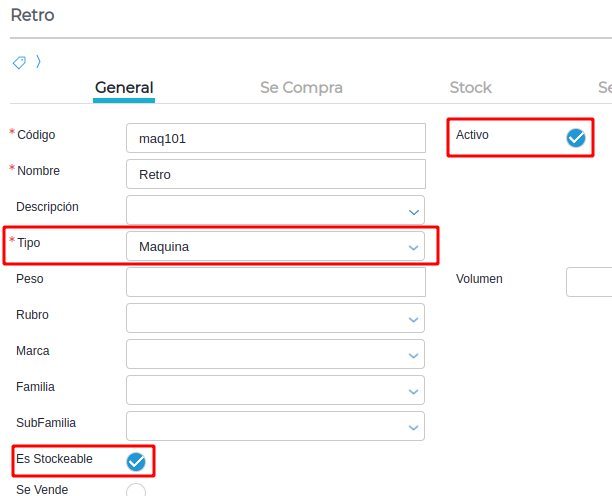Open the Stock tab
The image size is (612, 496).
[x=470, y=88]
